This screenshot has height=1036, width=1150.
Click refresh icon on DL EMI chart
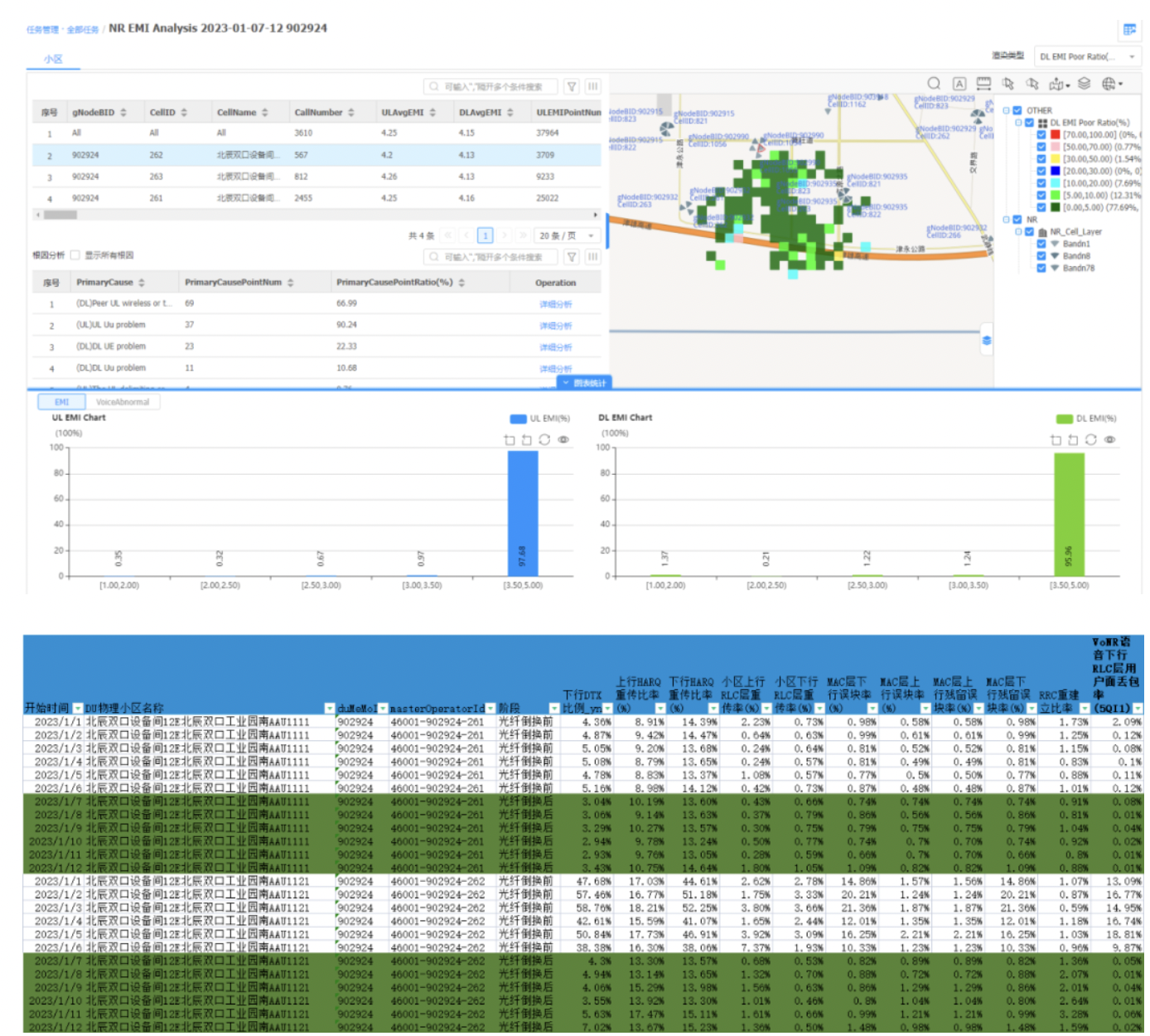click(1091, 439)
